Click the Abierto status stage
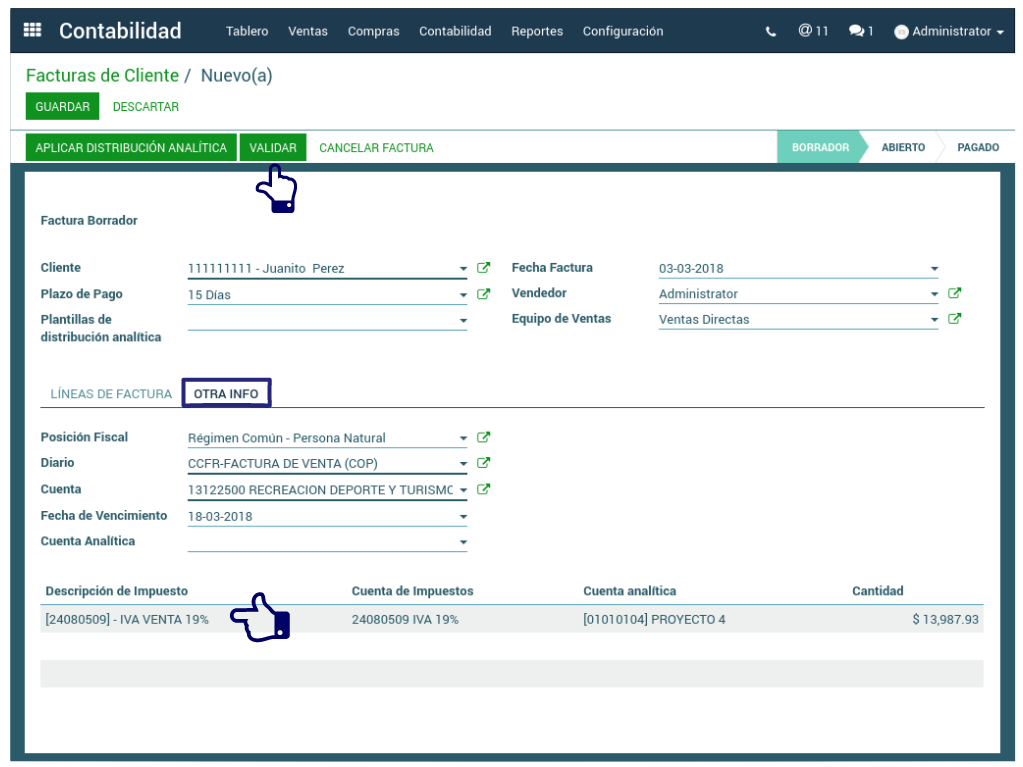This screenshot has height=767, width=1023. [902, 147]
